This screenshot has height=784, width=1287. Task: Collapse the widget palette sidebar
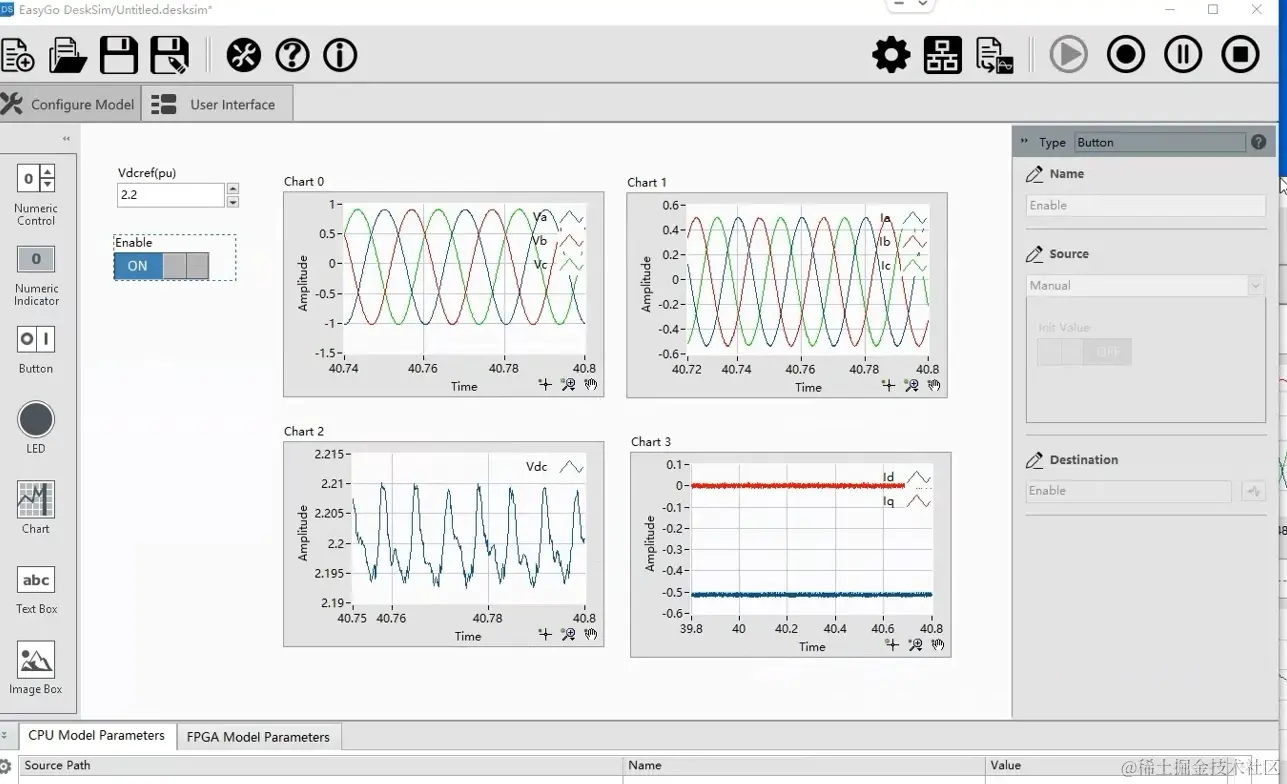click(67, 138)
